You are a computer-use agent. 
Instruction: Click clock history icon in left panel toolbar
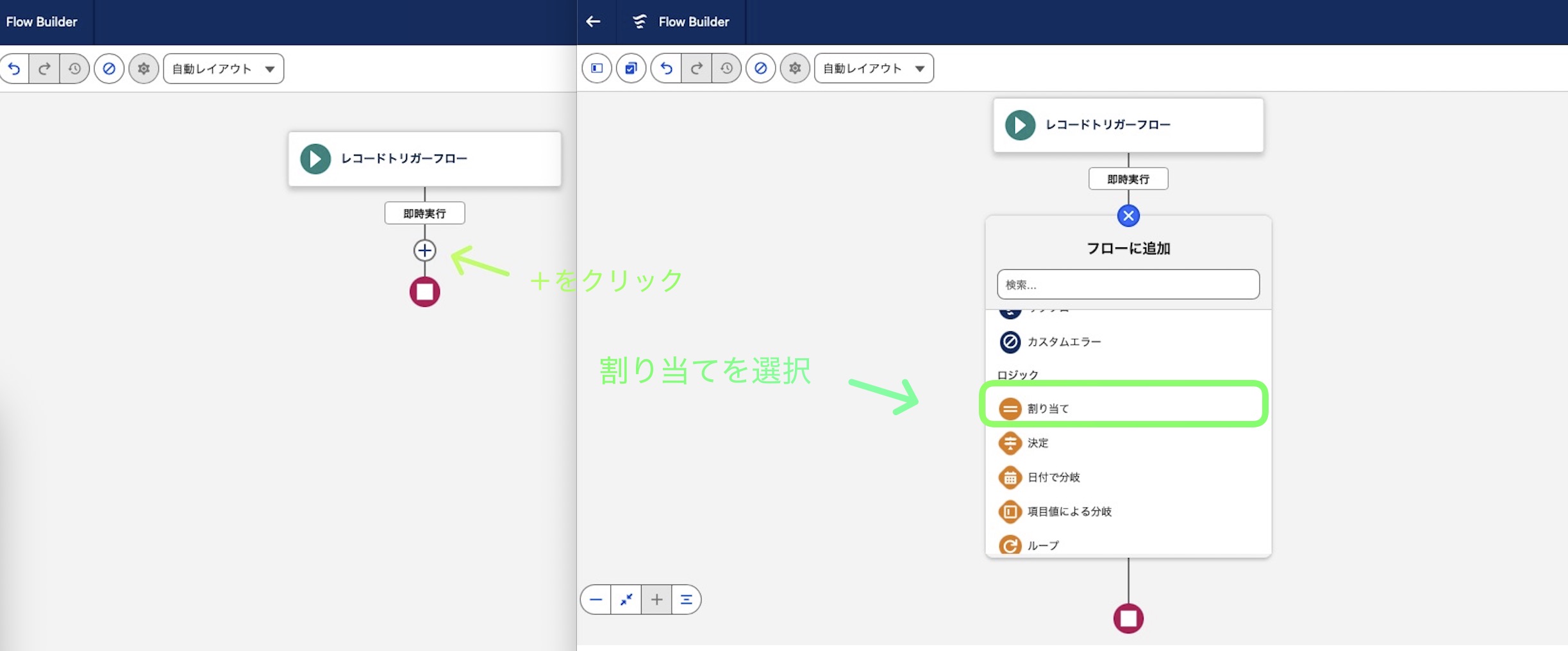point(74,69)
